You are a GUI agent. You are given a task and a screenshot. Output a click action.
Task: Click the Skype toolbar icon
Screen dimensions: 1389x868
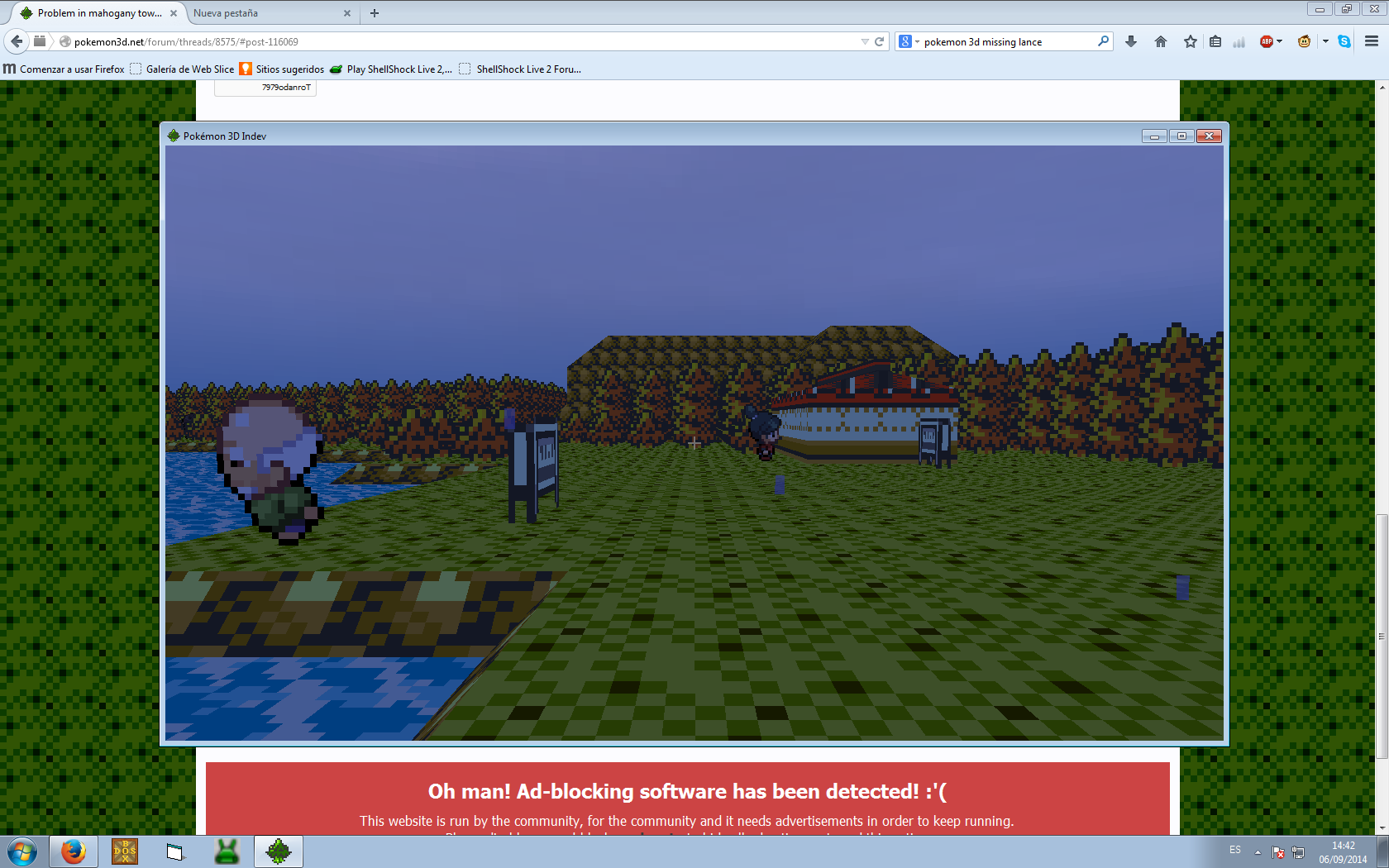coord(1344,41)
